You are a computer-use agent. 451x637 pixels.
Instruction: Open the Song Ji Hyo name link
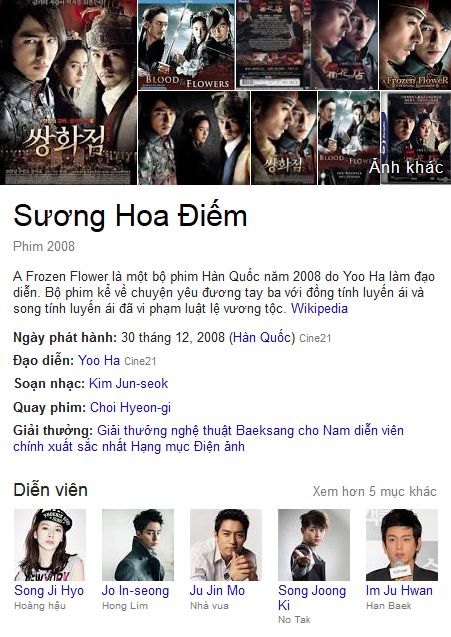click(49, 590)
